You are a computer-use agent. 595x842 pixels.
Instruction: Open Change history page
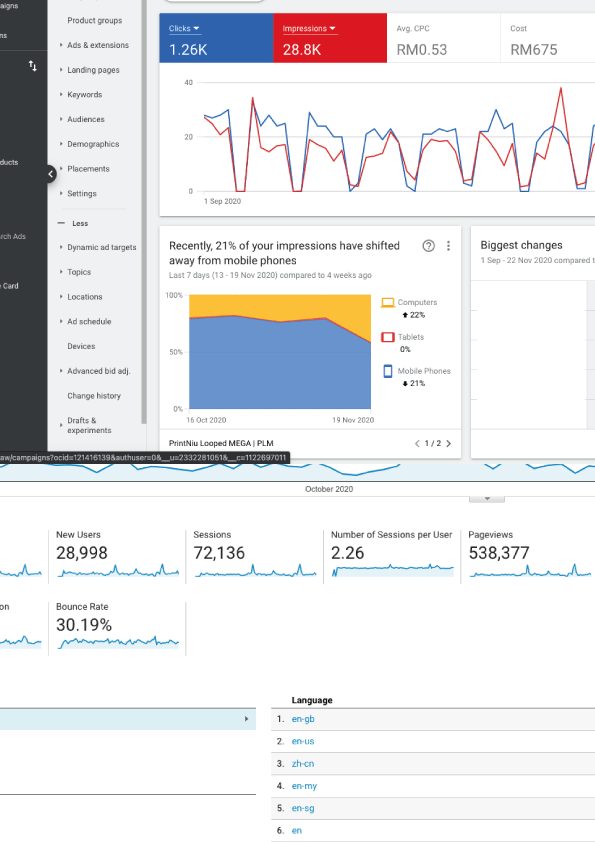(94, 396)
